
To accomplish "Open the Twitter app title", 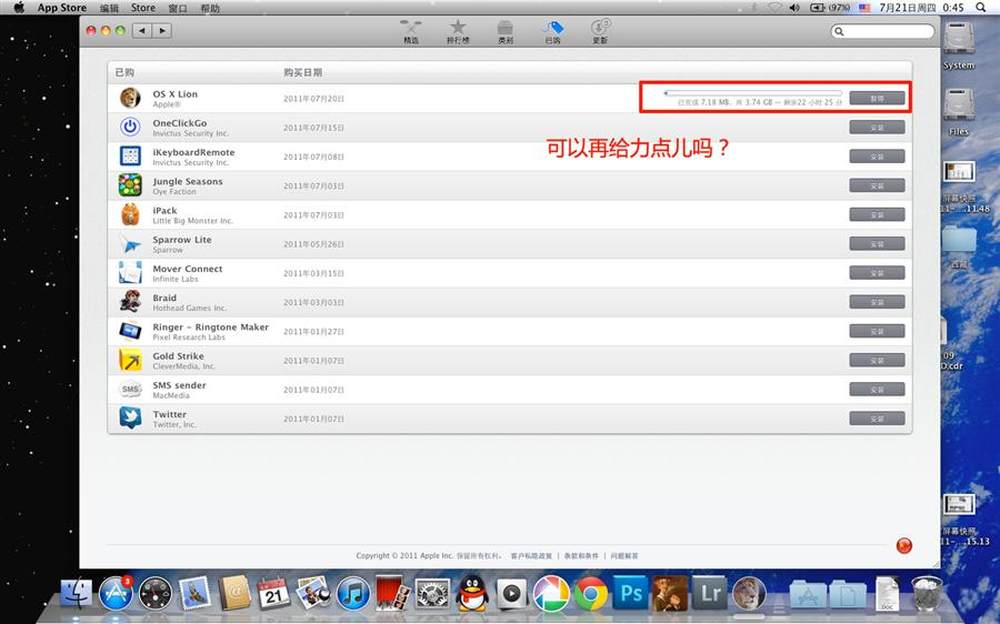I will [170, 414].
